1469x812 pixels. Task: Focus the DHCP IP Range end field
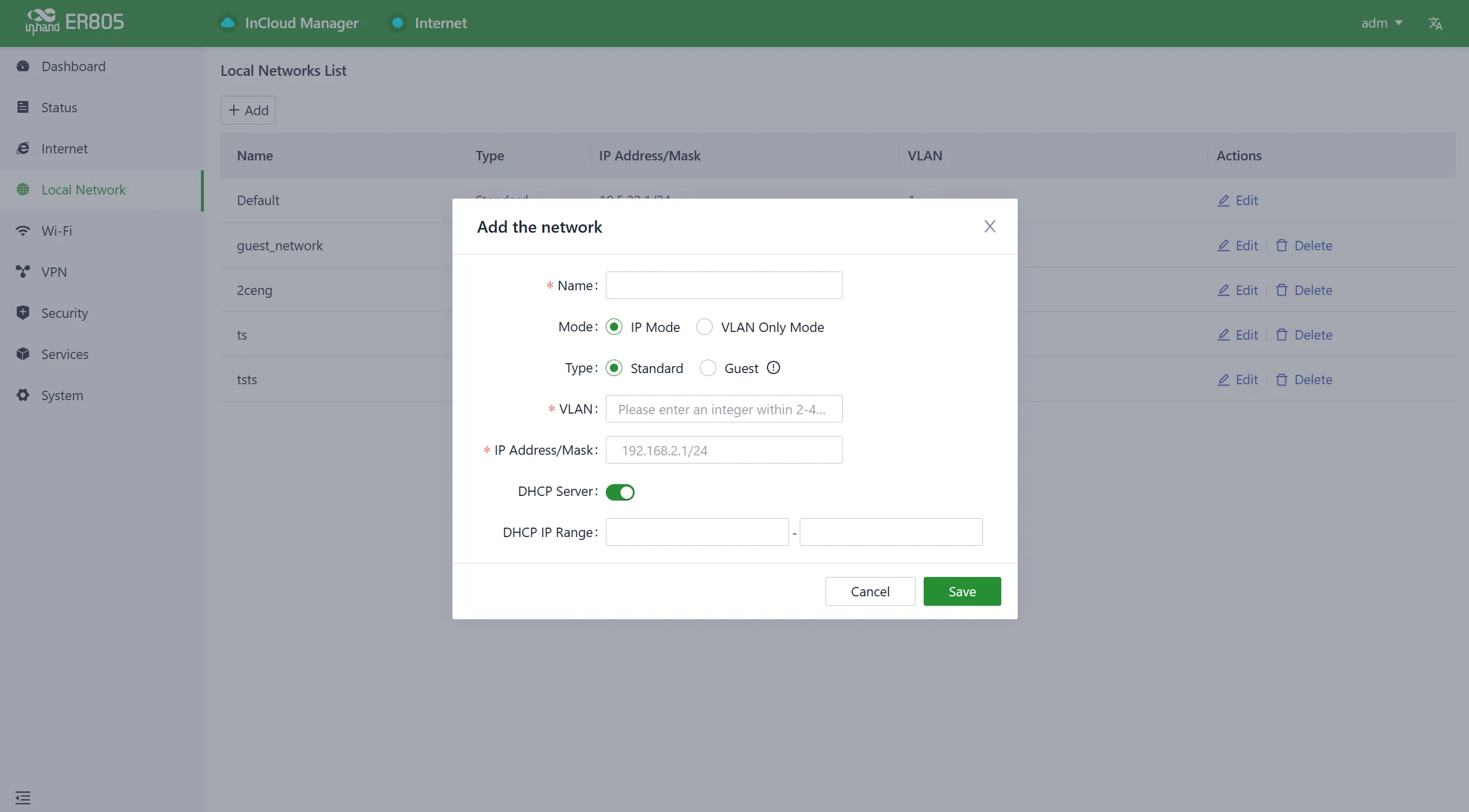(891, 532)
